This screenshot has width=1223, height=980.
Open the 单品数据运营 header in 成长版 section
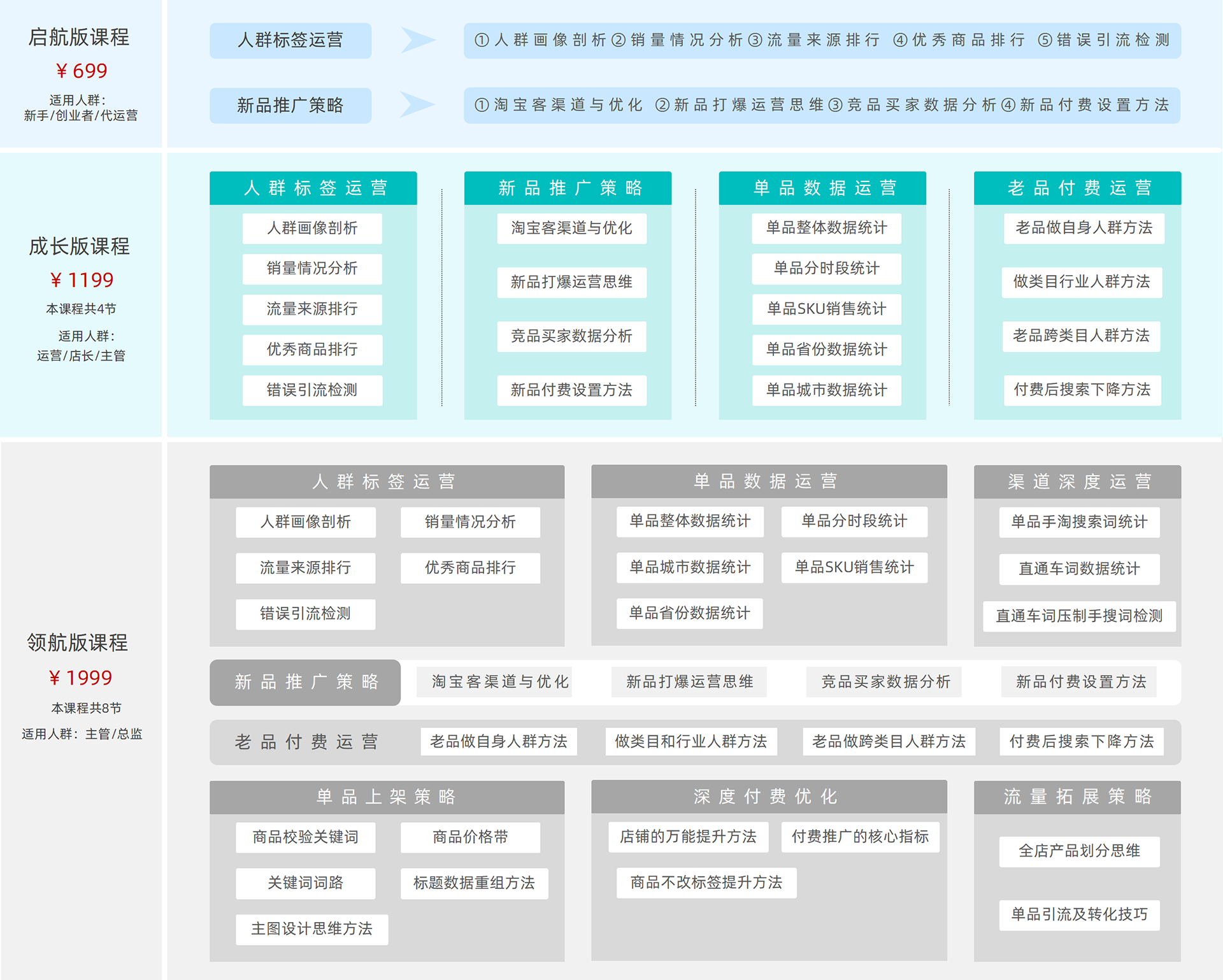(x=822, y=188)
